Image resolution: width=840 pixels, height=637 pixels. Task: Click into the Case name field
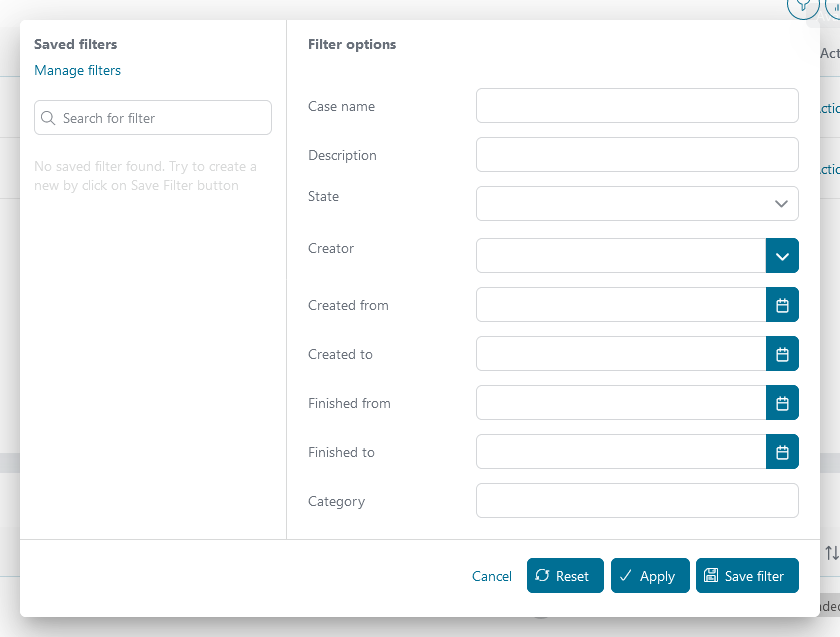click(x=637, y=106)
